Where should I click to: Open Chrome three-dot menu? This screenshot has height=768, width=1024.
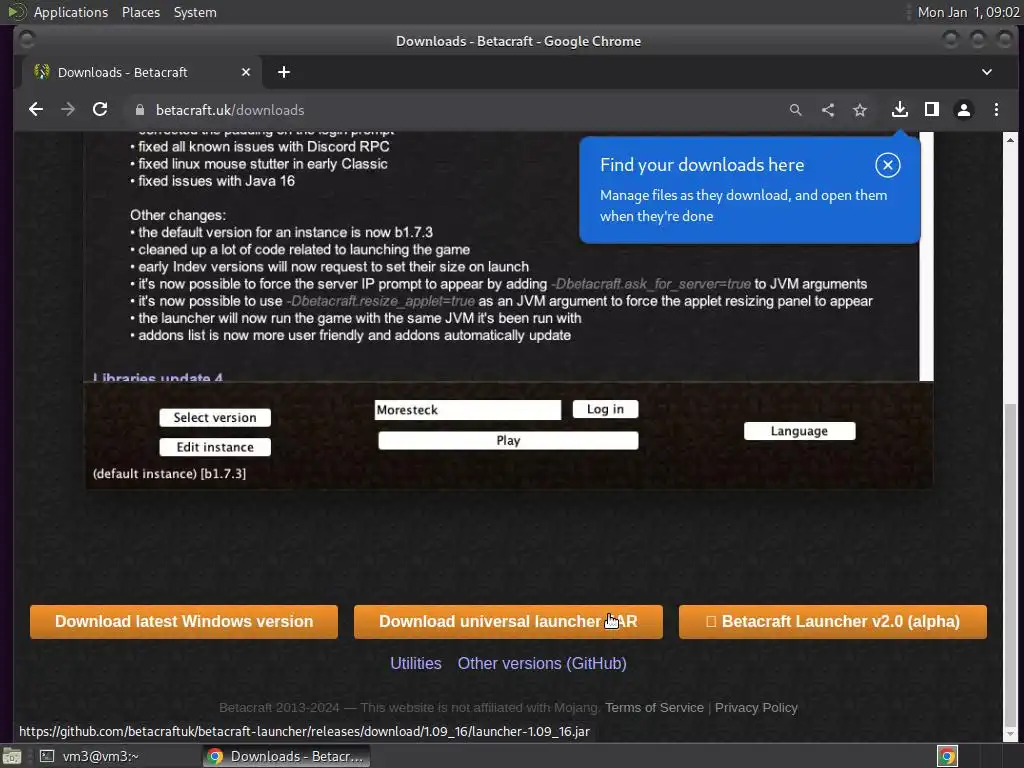tap(996, 110)
